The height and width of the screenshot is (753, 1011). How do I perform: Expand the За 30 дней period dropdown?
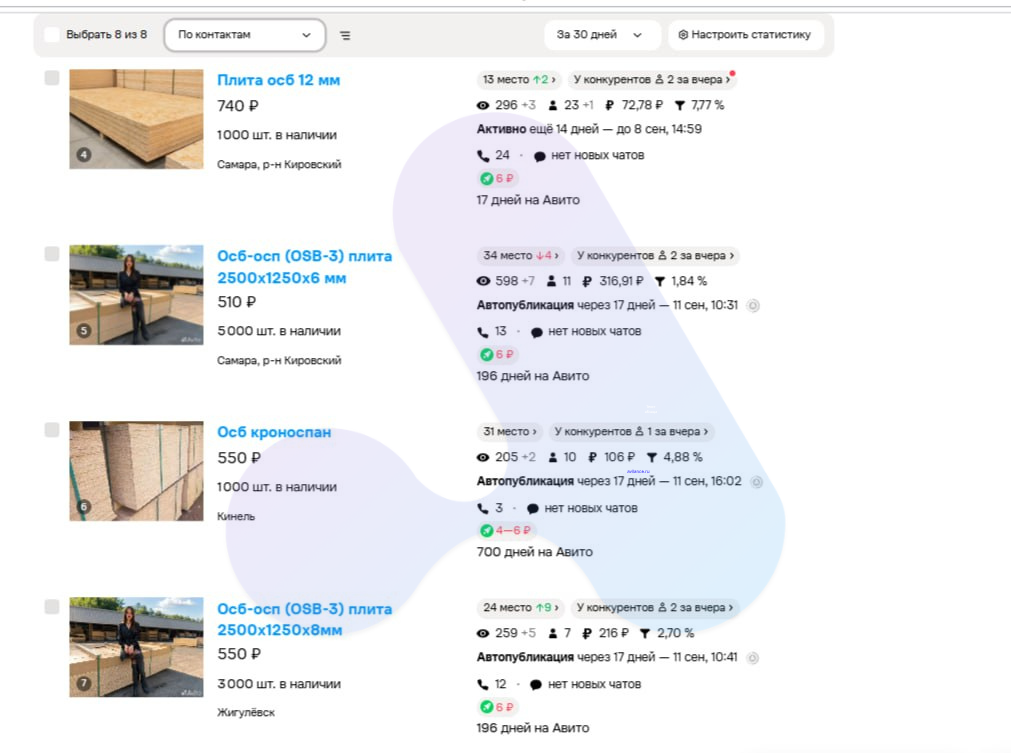(602, 35)
